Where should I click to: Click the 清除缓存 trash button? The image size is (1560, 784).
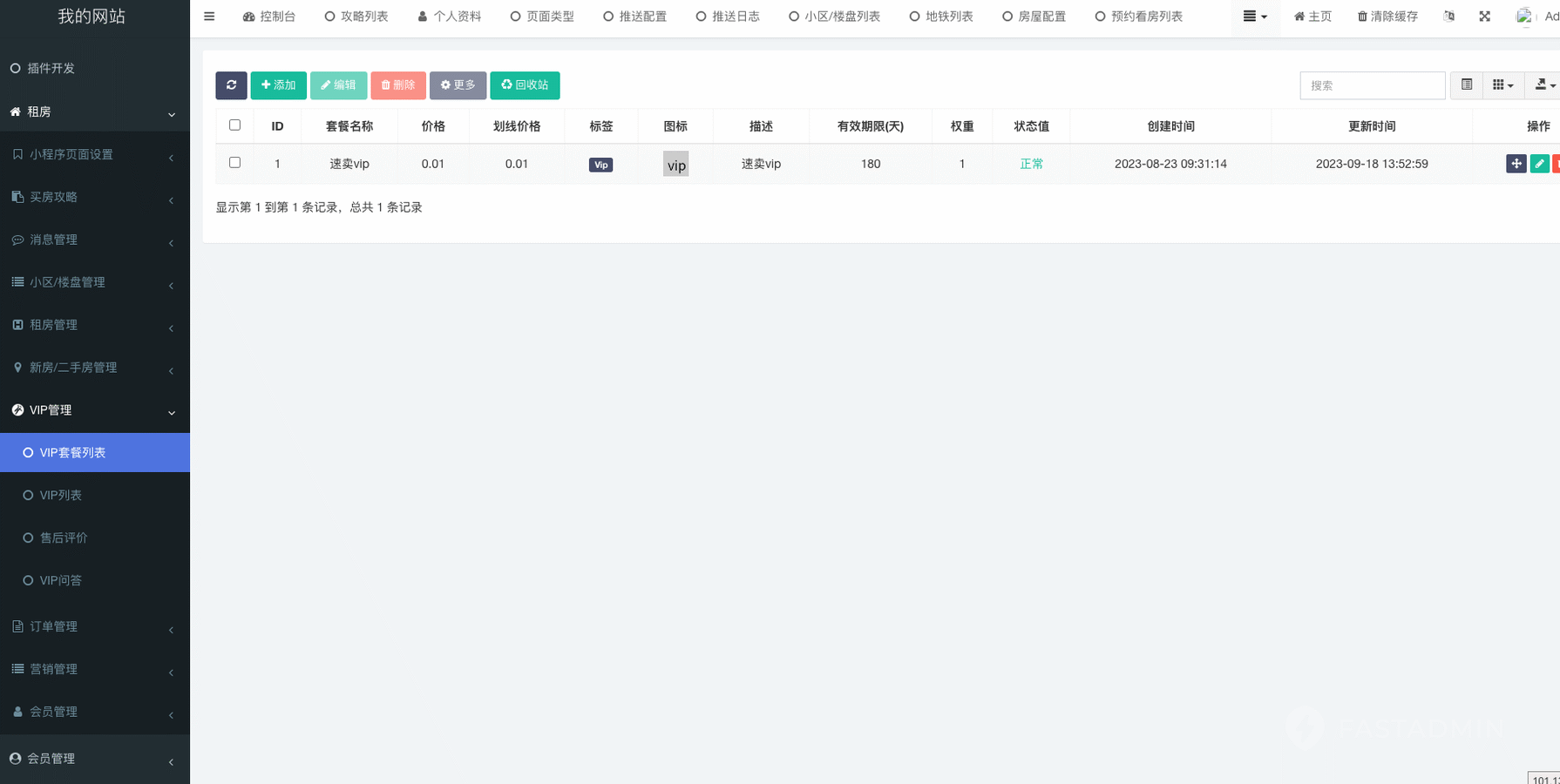(x=1387, y=17)
